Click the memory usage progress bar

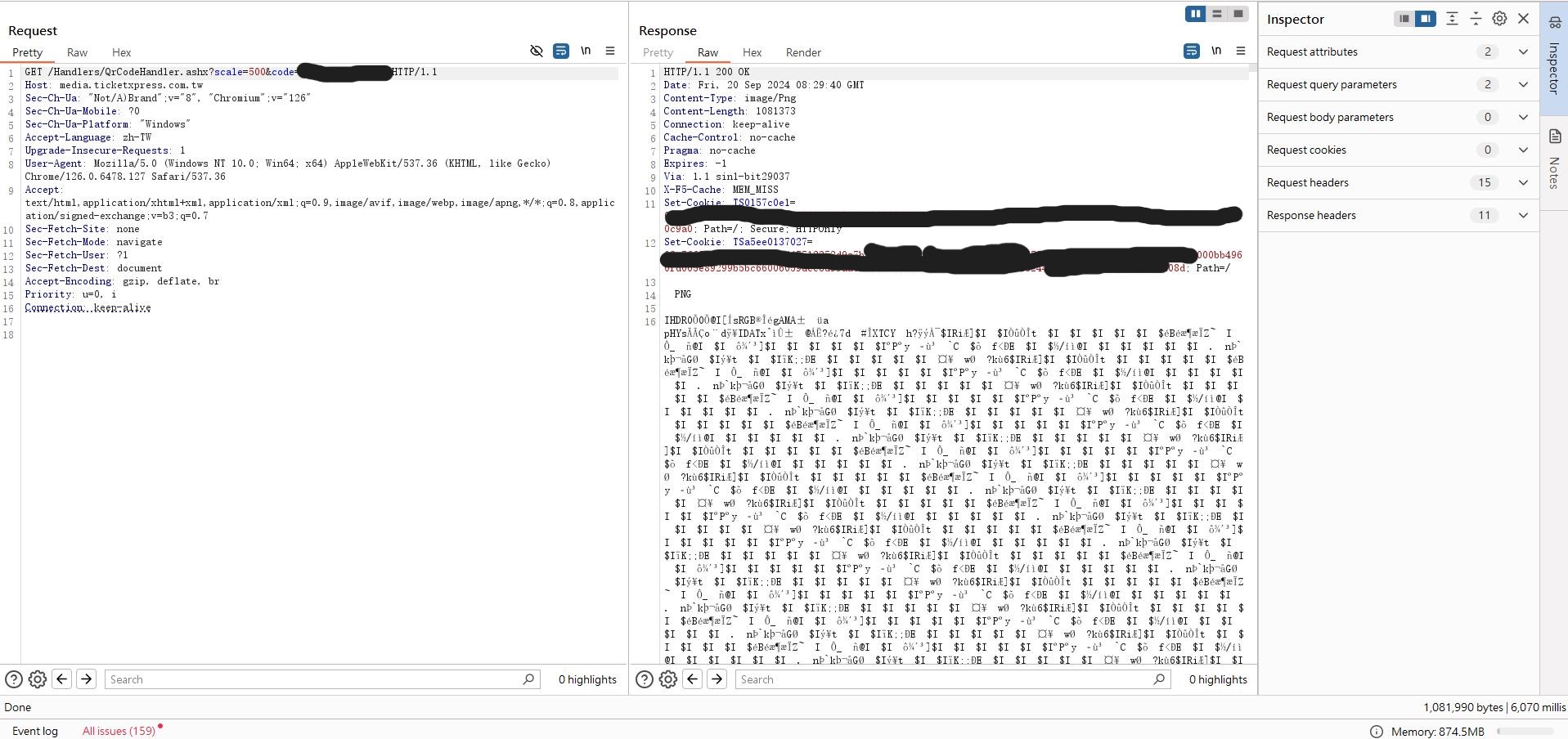click(1525, 732)
